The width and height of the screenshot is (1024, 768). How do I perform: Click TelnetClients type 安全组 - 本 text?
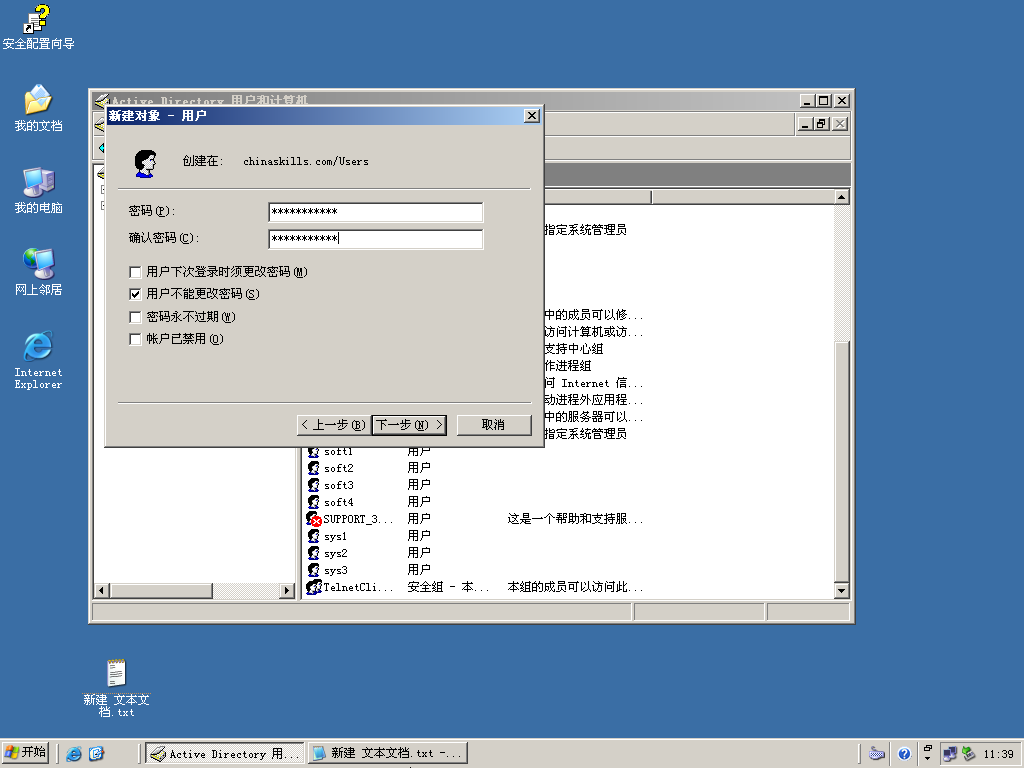[448, 587]
